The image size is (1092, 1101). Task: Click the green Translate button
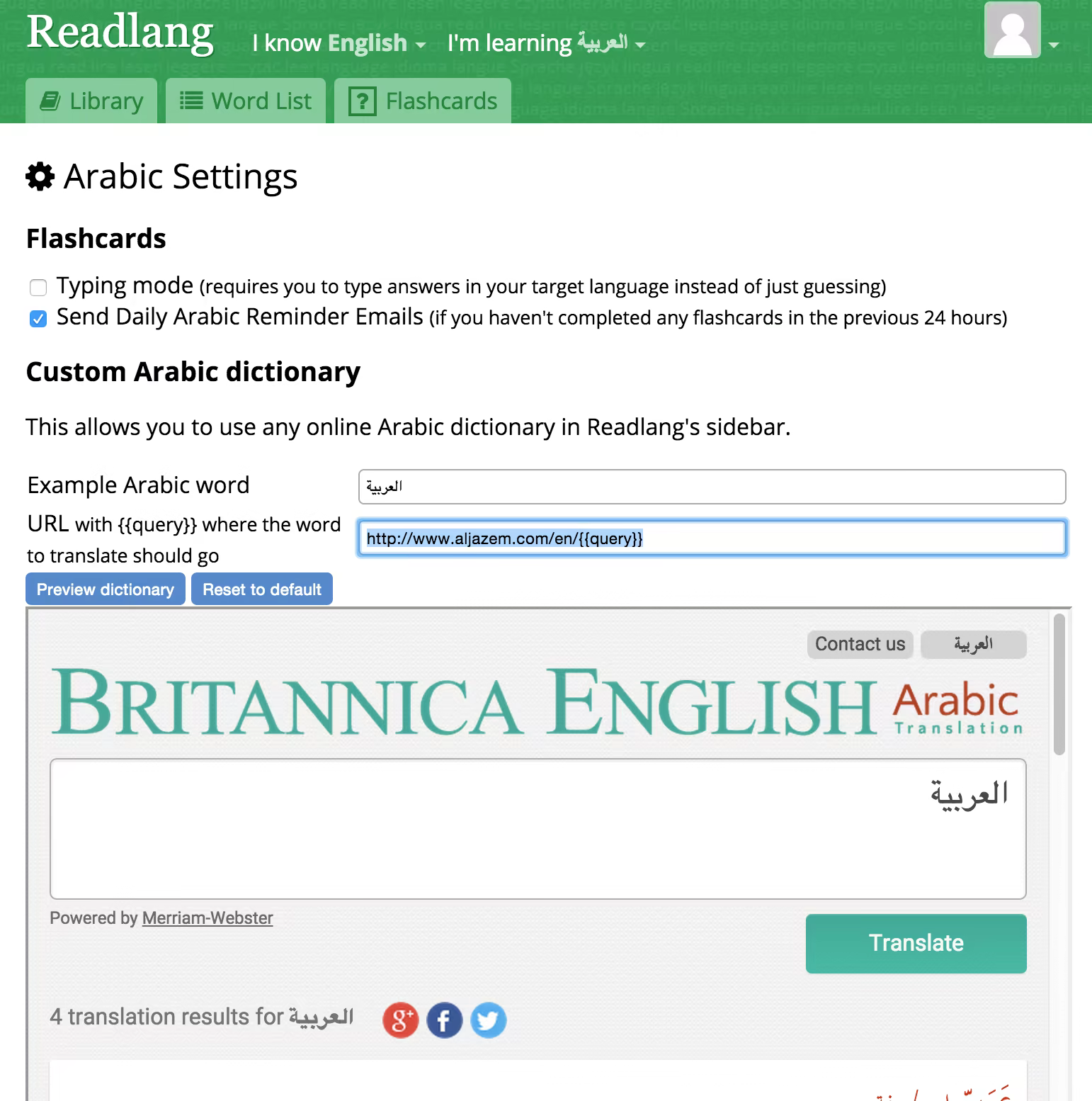(x=916, y=943)
